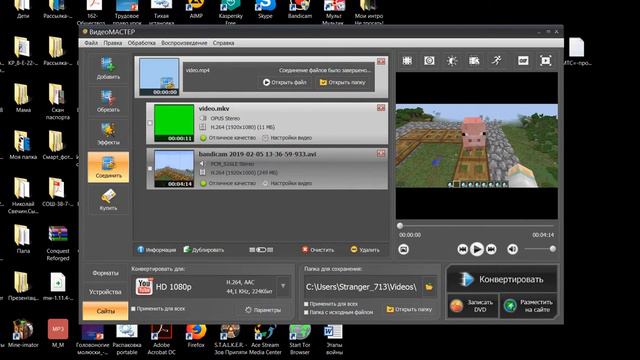Toggle the list view switch in the file toolbar

point(261,250)
